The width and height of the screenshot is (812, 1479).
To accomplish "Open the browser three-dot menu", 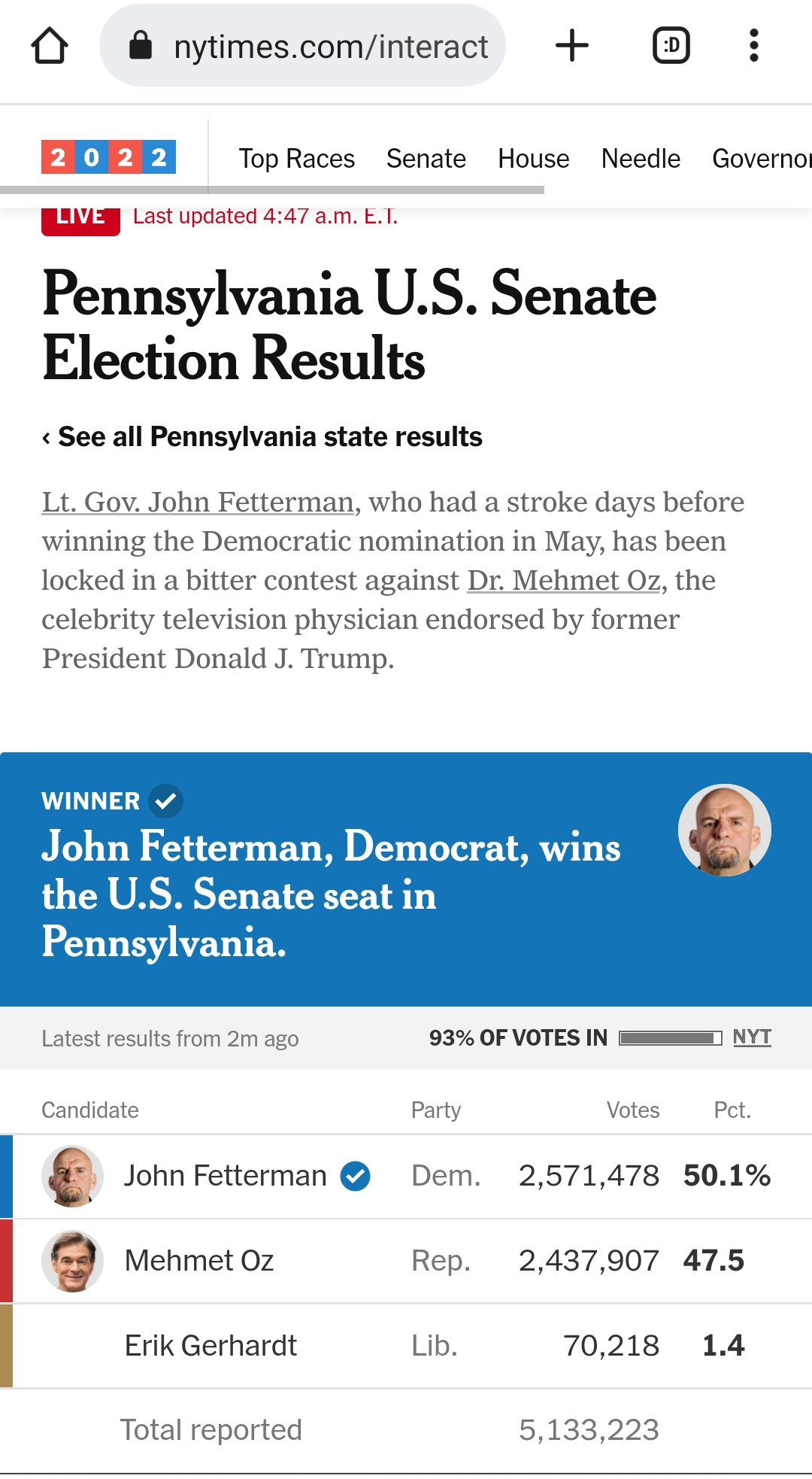I will click(753, 46).
